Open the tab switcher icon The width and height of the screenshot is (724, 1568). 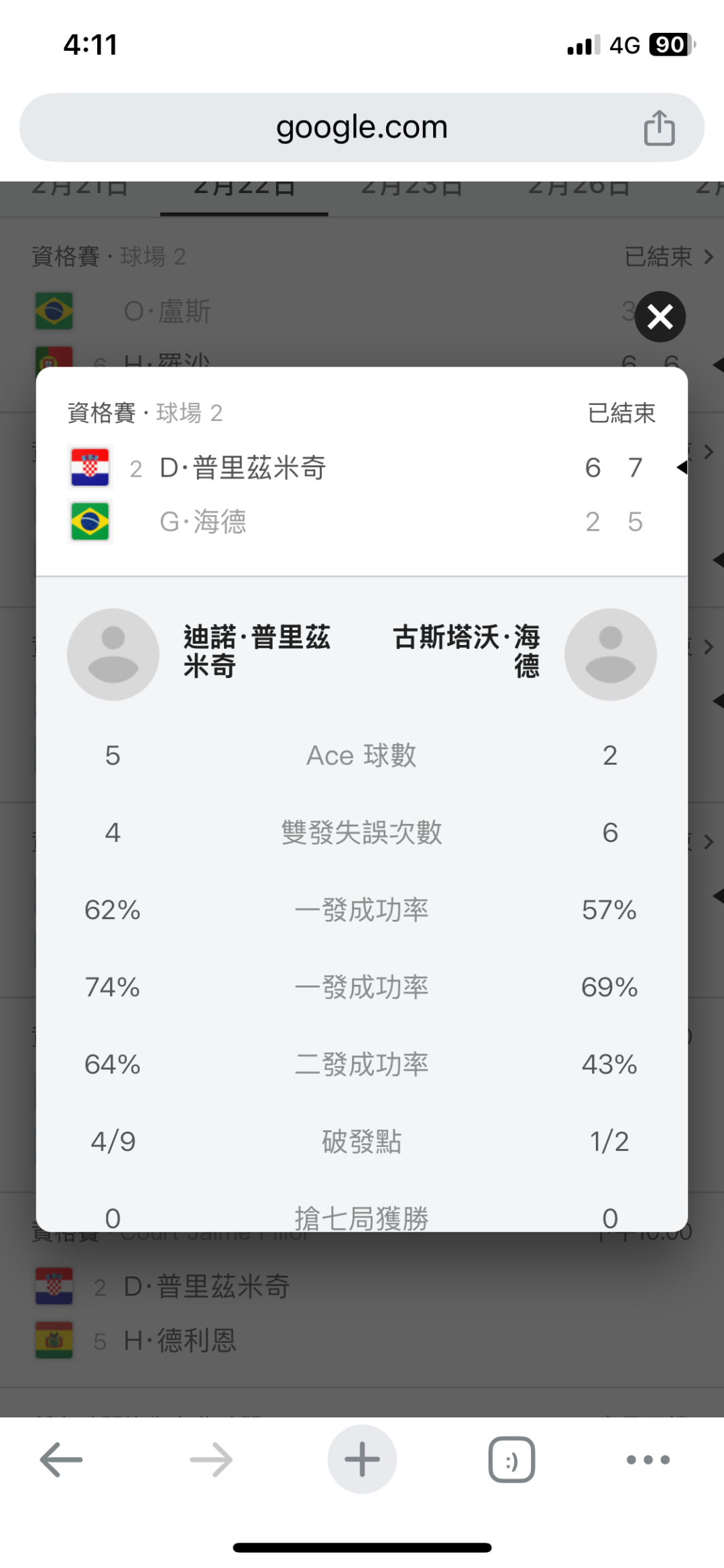point(511,1459)
